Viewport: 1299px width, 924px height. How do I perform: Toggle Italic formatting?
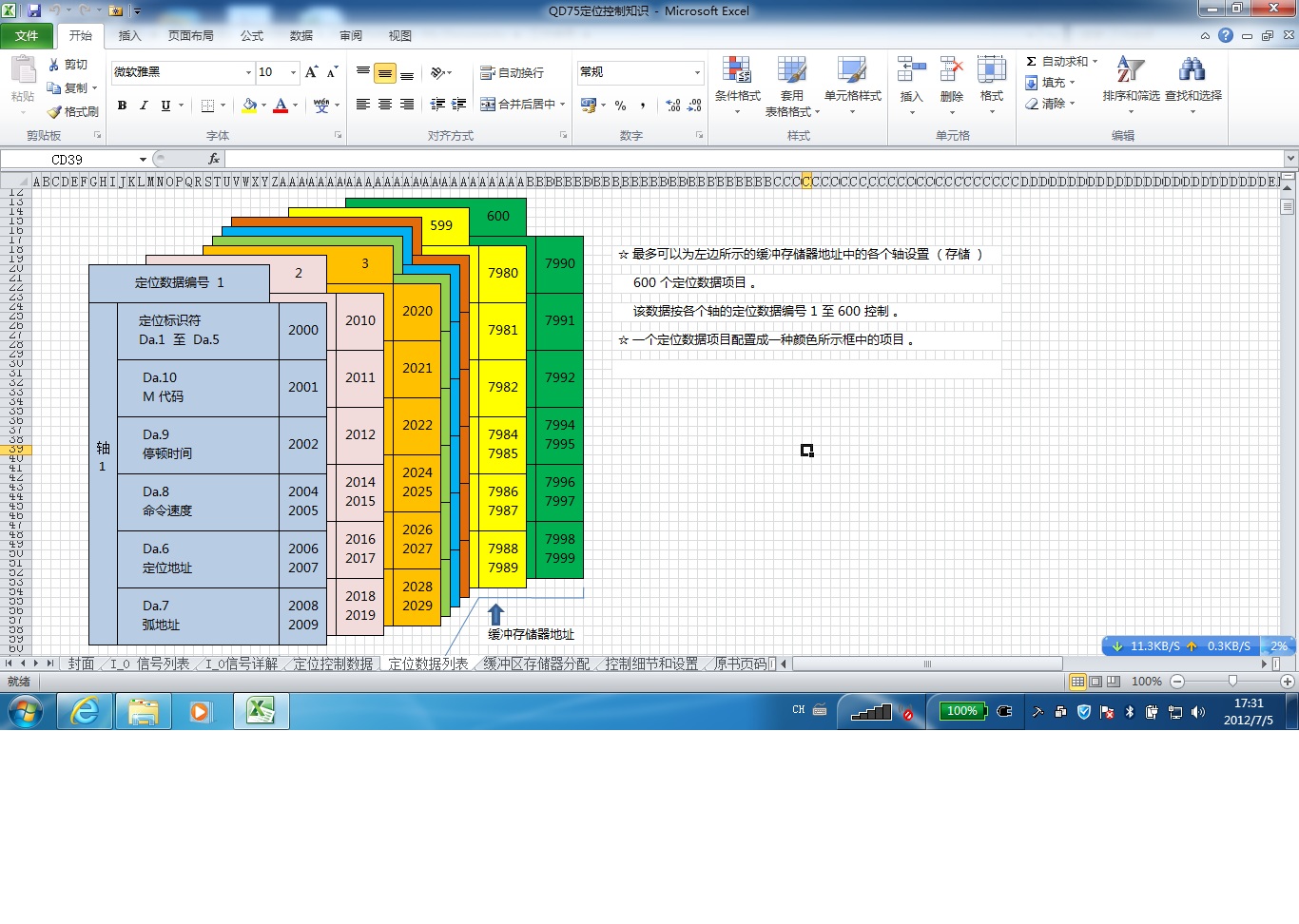coord(144,106)
